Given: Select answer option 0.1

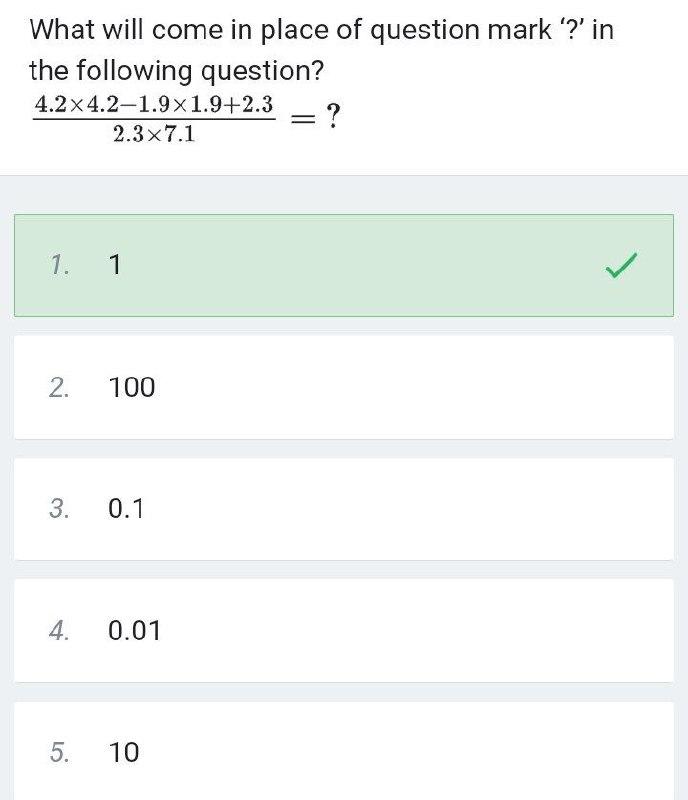Looking at the screenshot, I should click(126, 509).
